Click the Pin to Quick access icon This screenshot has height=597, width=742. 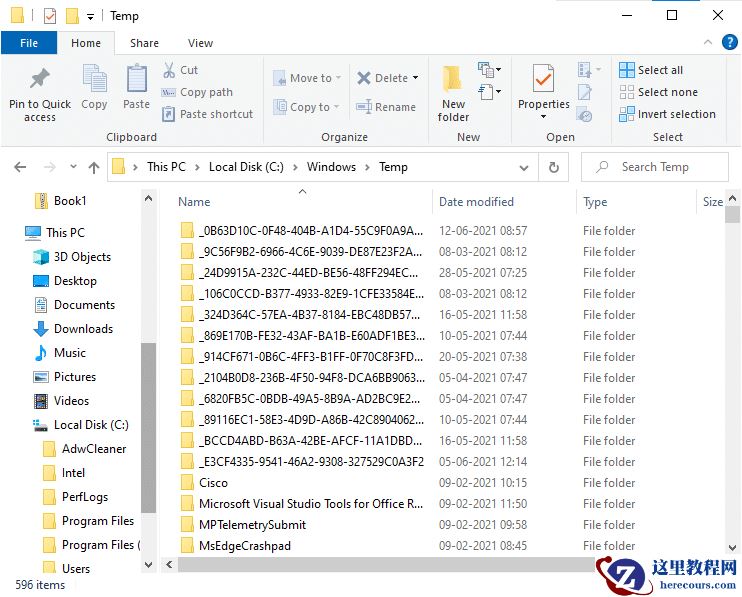coord(40,79)
